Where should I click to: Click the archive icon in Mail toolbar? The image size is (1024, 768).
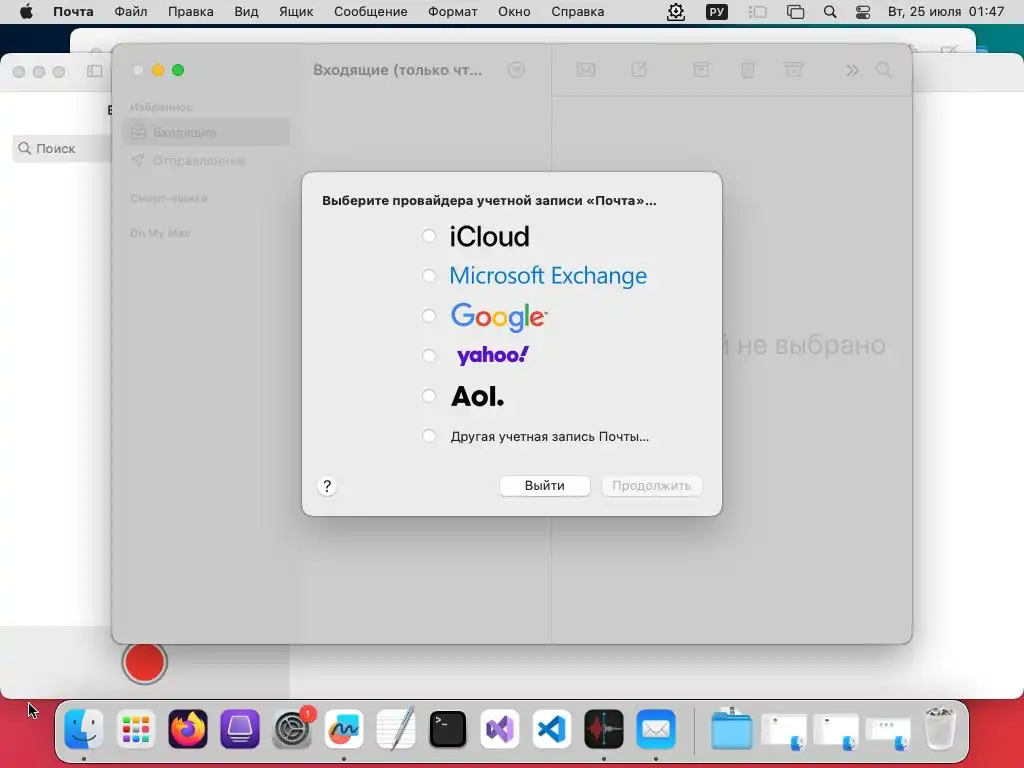click(701, 69)
